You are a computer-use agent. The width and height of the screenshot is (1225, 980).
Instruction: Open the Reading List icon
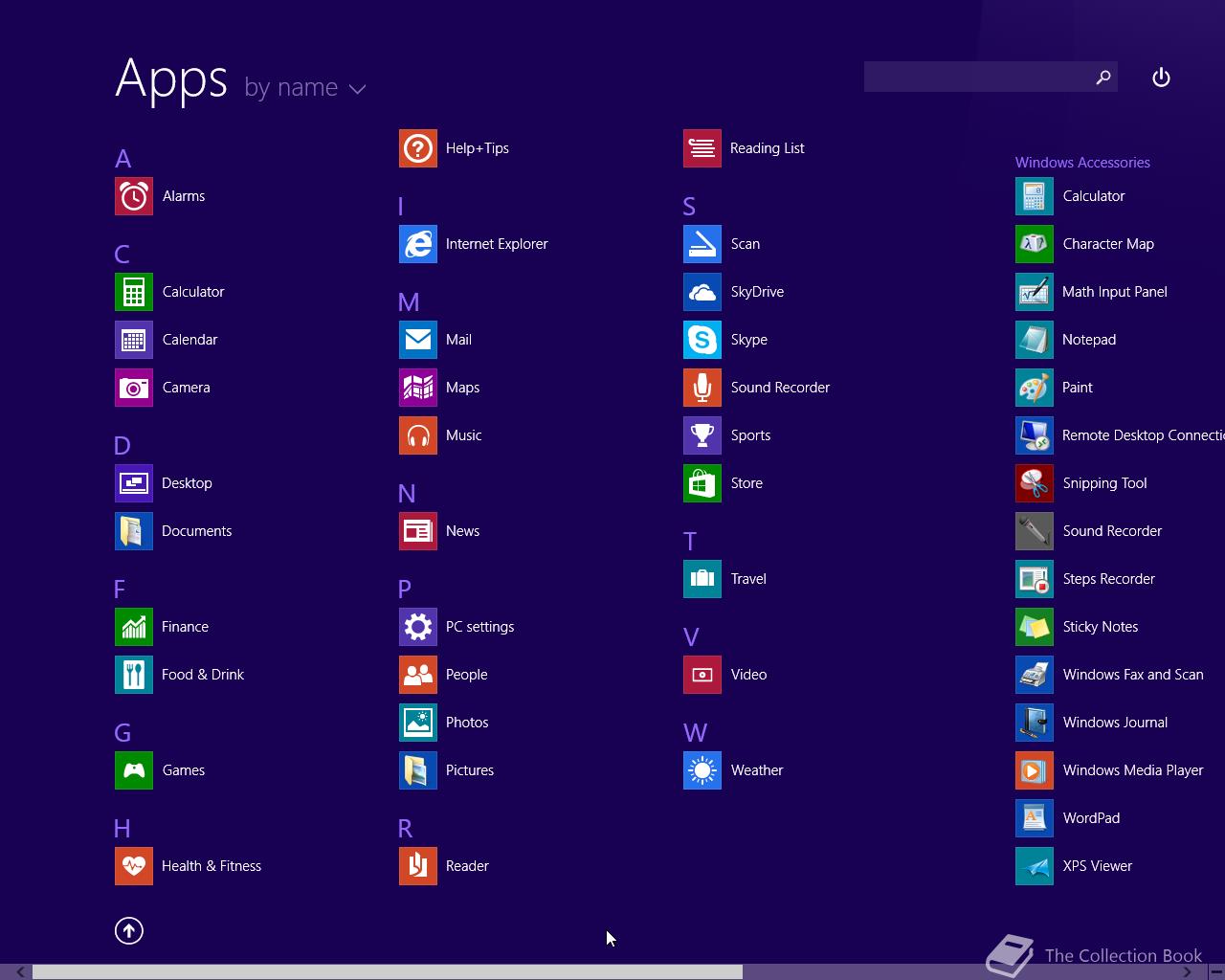702,148
